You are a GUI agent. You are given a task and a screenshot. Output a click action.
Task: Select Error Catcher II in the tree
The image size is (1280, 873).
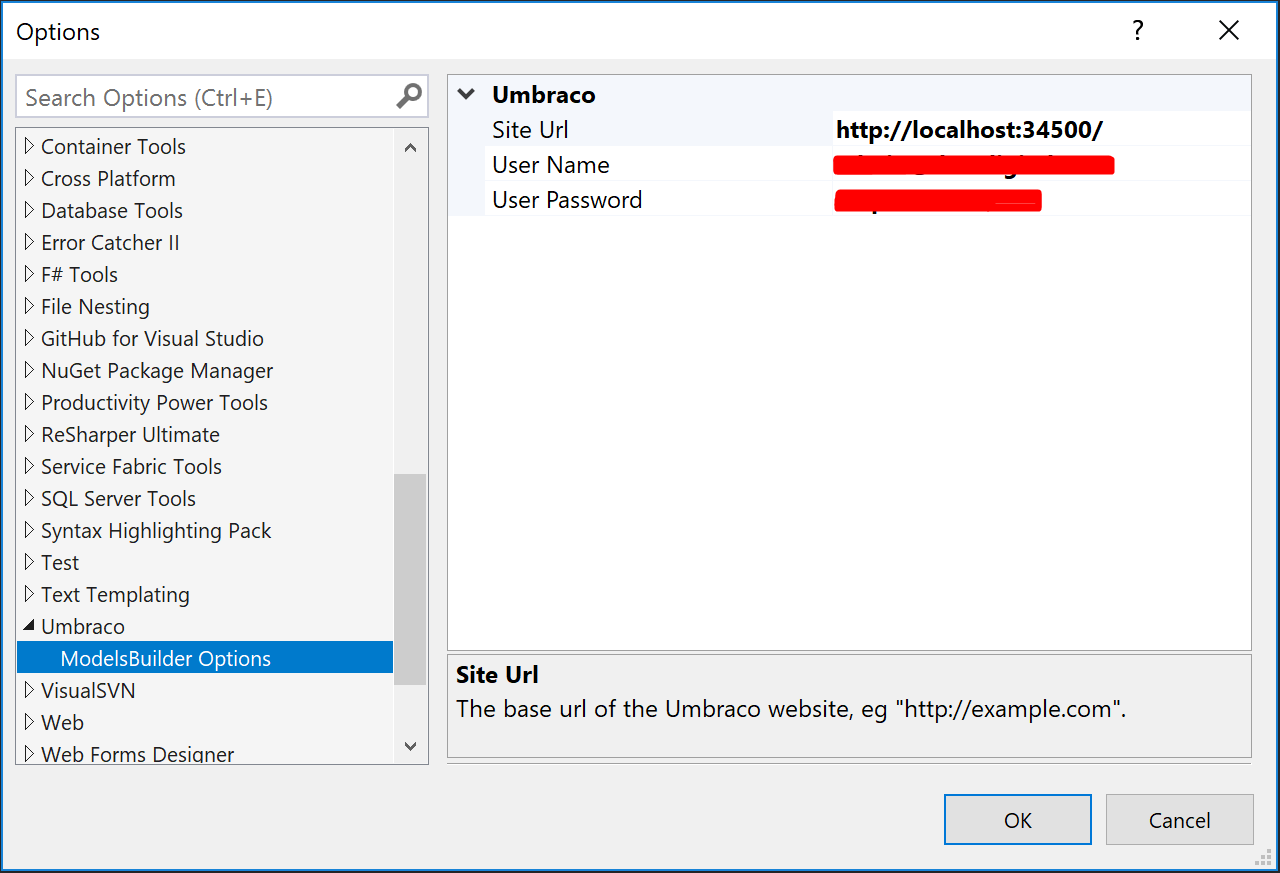tap(110, 242)
